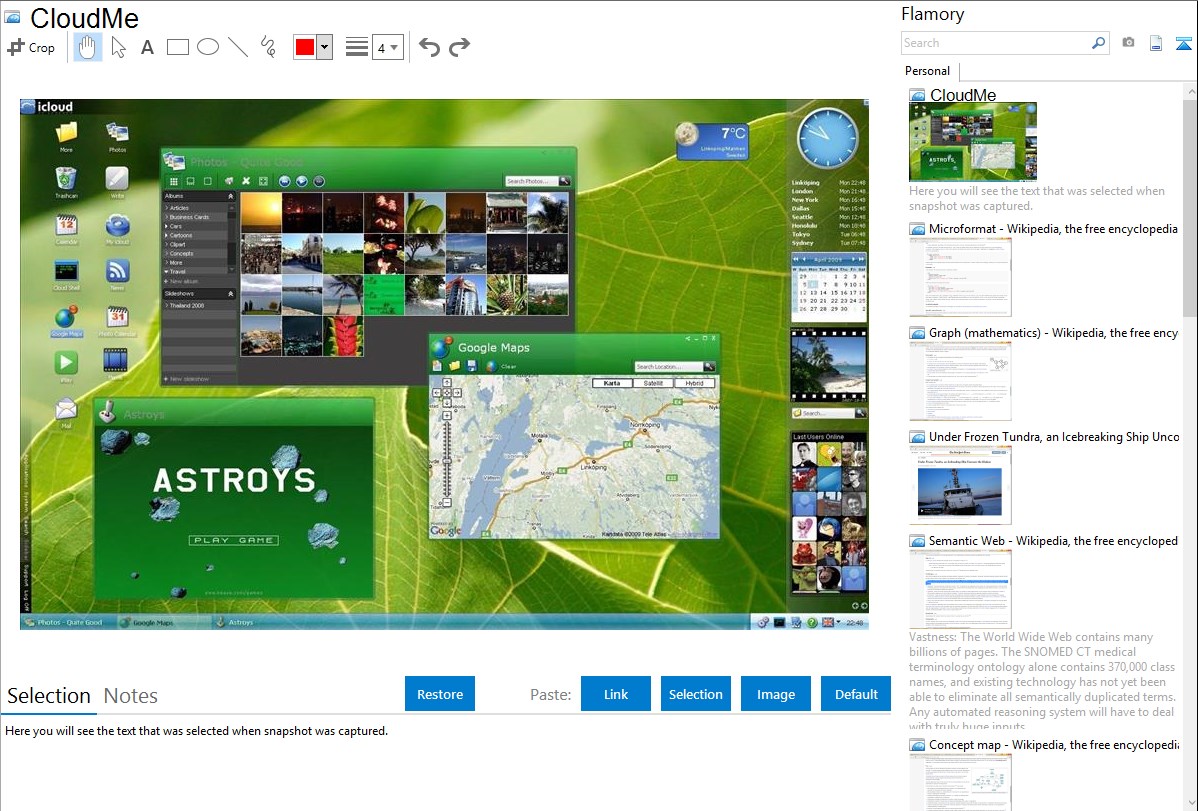Undo the last annotation
The height and width of the screenshot is (811, 1198).
tap(429, 47)
